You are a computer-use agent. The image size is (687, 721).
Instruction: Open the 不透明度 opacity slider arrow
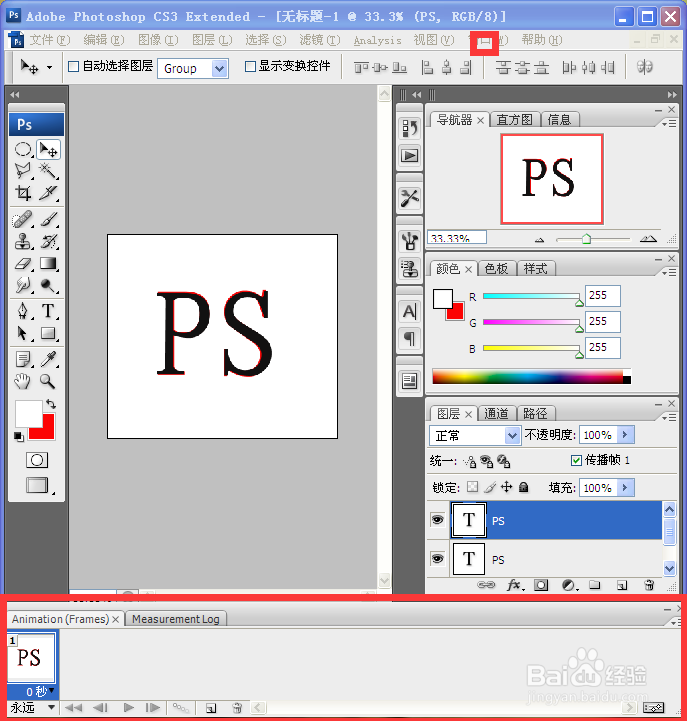point(624,435)
